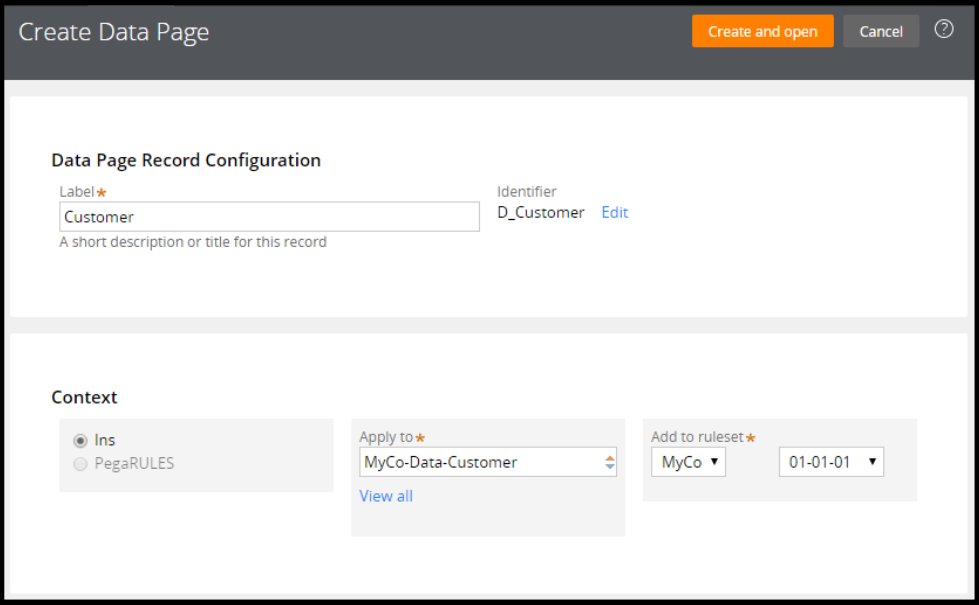Click the D_Customer identifier text

tap(541, 212)
